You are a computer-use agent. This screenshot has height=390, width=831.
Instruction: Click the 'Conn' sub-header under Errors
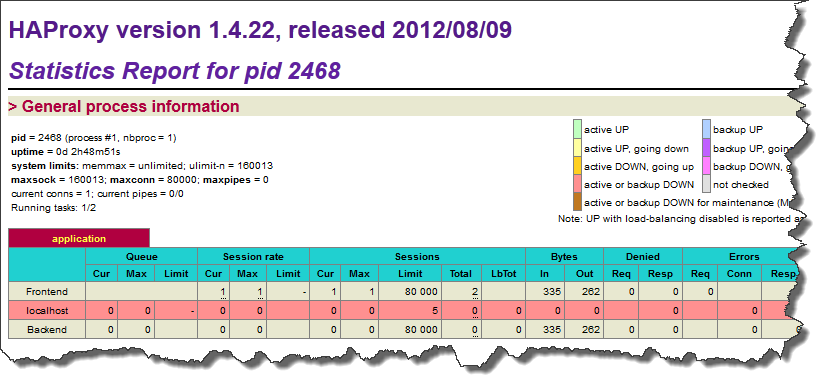(739, 273)
